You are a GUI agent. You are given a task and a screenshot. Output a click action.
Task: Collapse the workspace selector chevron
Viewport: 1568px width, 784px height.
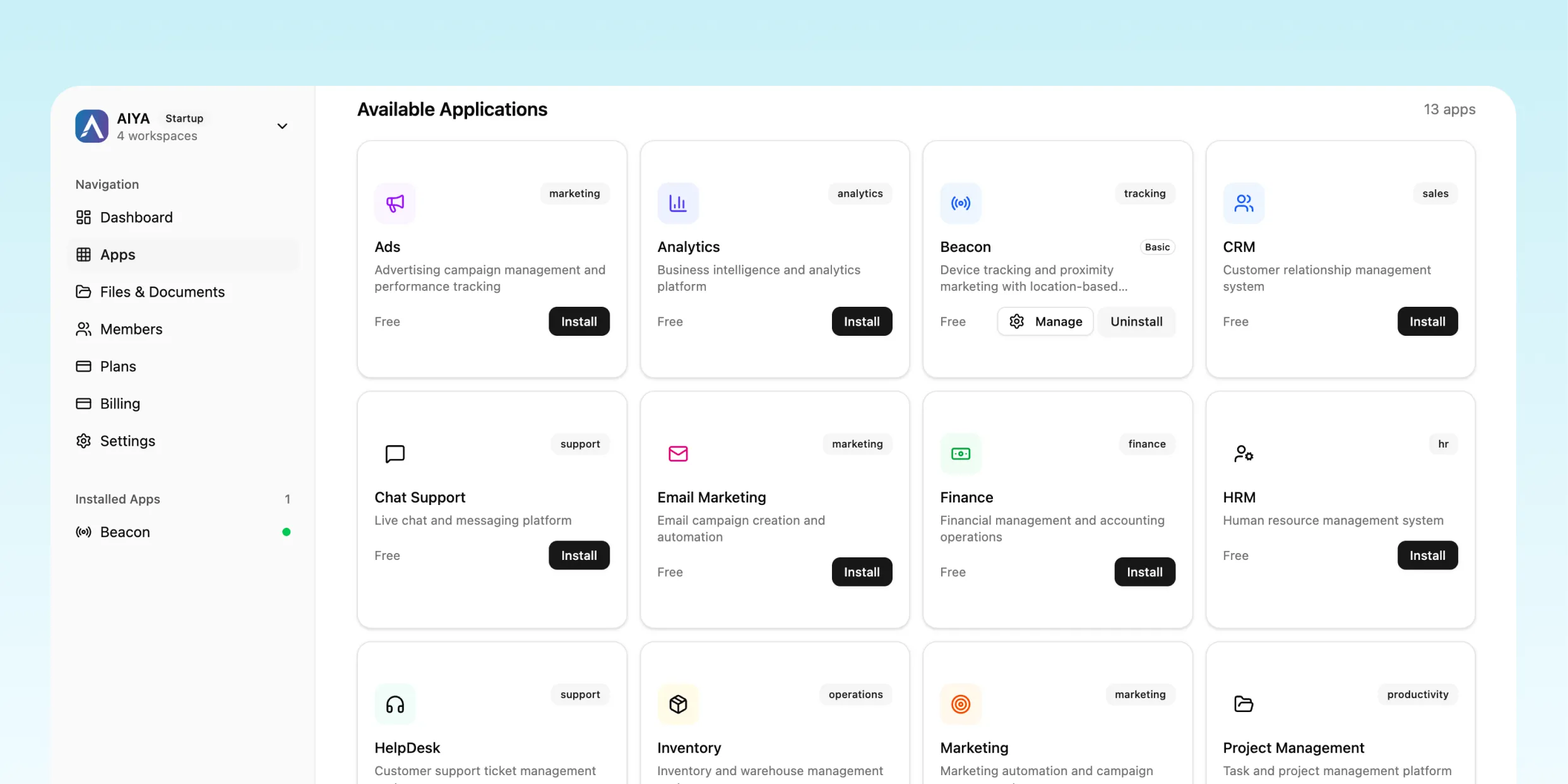pyautogui.click(x=282, y=126)
